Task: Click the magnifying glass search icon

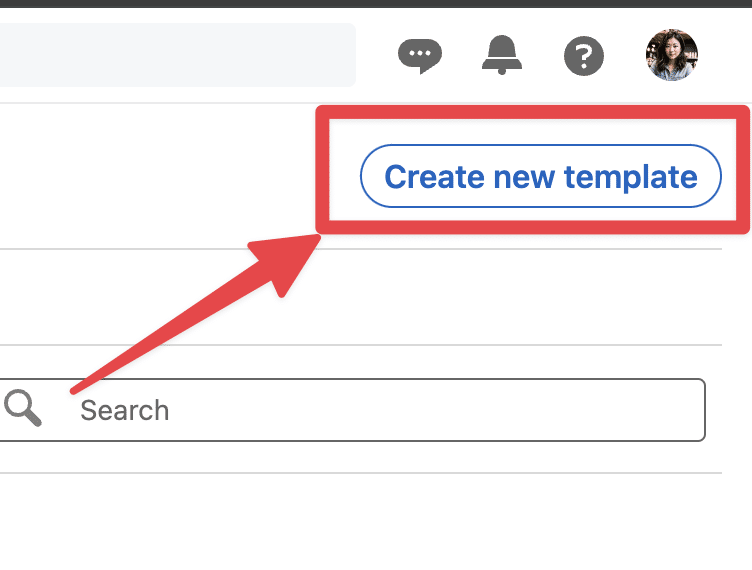Action: [x=23, y=408]
